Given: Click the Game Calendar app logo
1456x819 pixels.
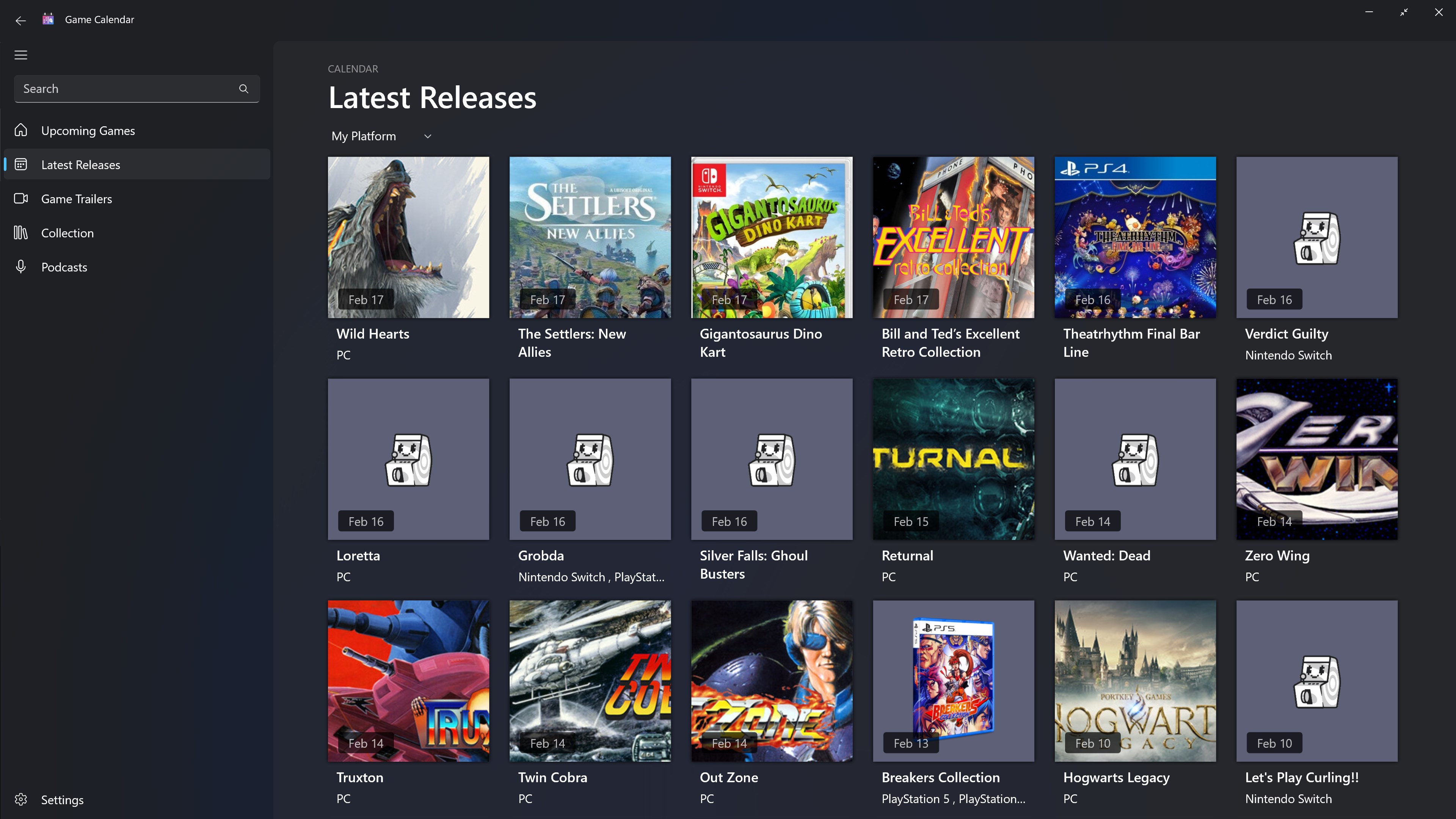Looking at the screenshot, I should click(48, 19).
